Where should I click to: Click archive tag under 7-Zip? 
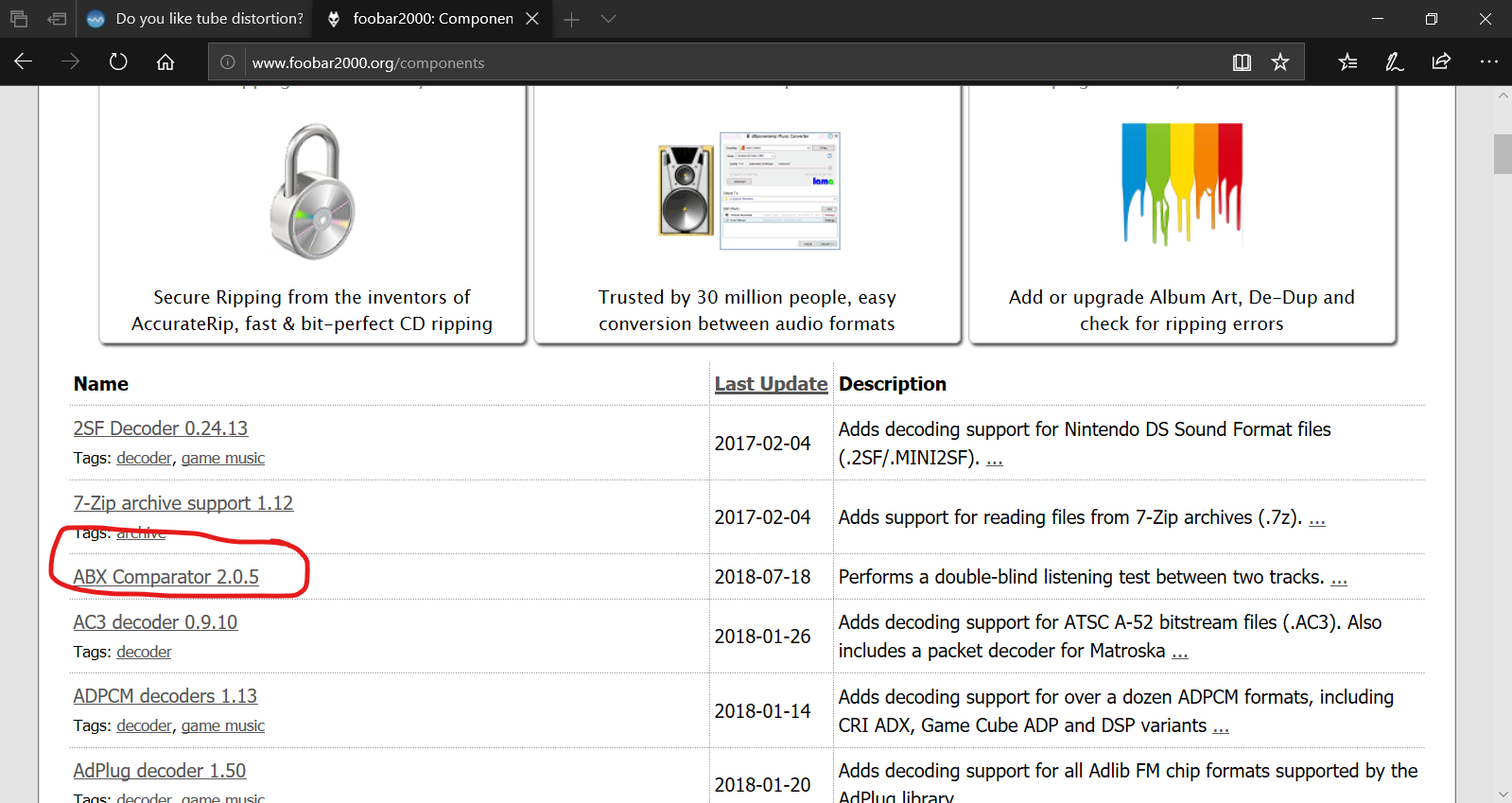[141, 532]
